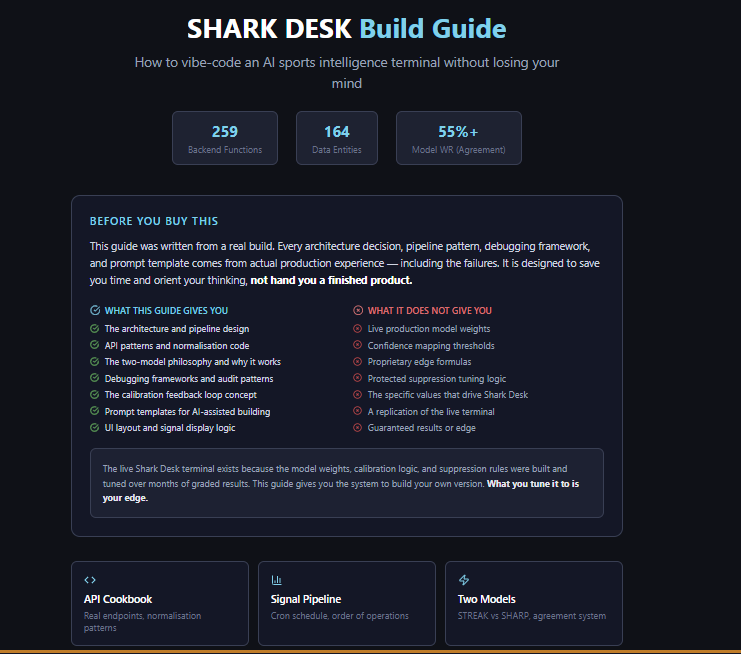Click the text 'API patterns and normalisation code'
The width and height of the screenshot is (741, 654).
click(x=177, y=345)
